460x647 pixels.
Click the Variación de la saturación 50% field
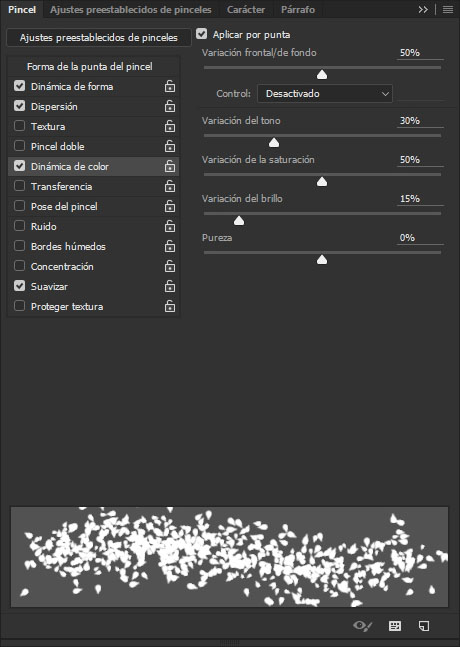point(420,160)
